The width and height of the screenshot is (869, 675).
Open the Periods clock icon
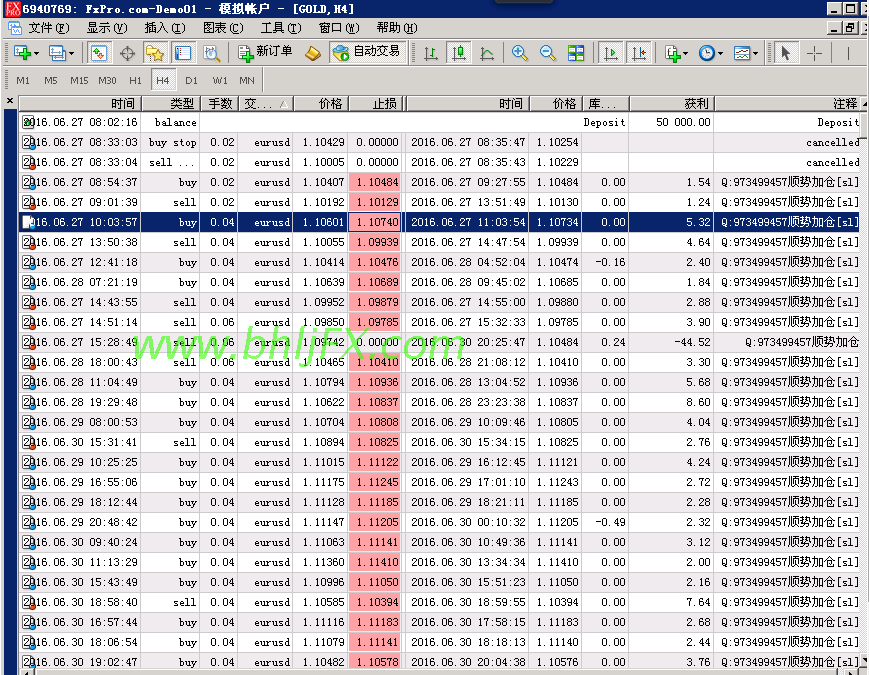point(707,53)
